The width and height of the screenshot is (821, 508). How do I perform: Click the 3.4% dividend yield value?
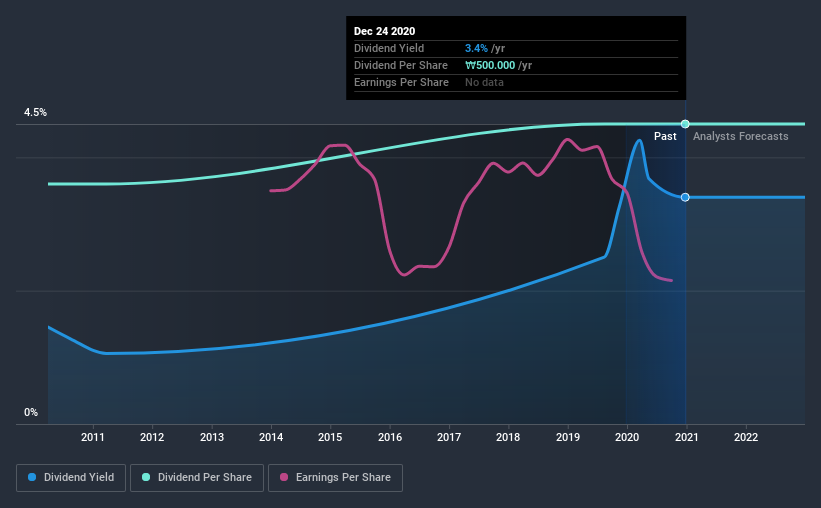476,48
